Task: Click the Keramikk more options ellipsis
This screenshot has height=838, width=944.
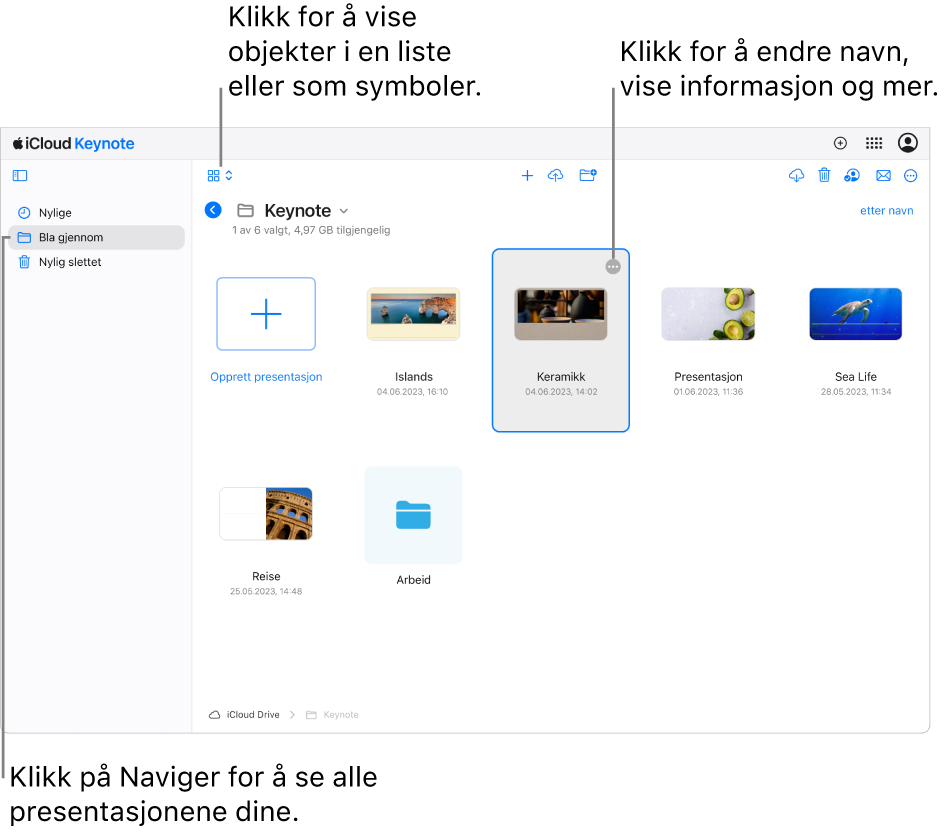Action: [x=613, y=267]
